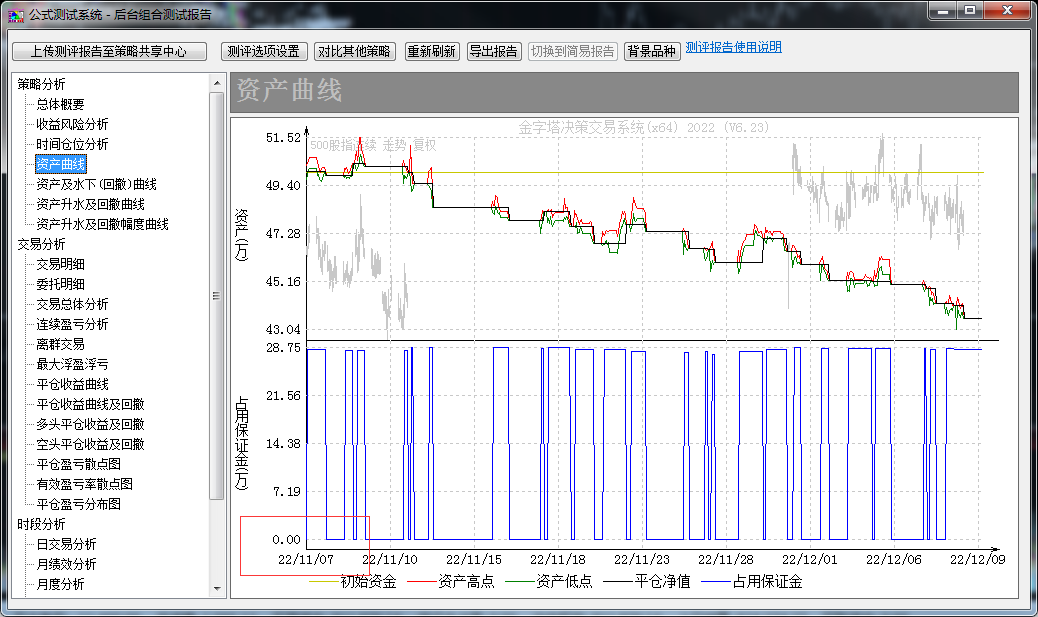Viewport: 1038px width, 617px height.
Task: Select 平仓盈亏散点图 from the list
Action: [x=78, y=464]
